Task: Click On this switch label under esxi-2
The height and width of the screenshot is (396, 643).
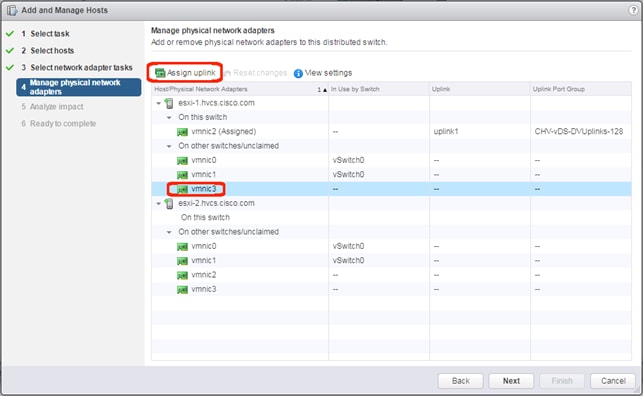Action: (205, 218)
